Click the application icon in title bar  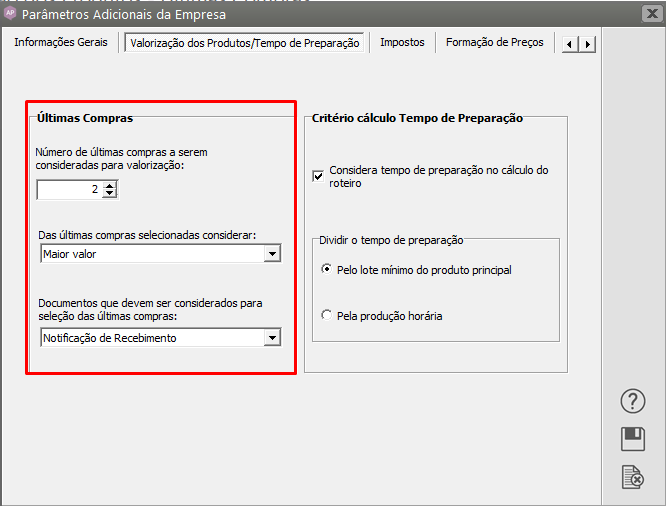(x=11, y=14)
